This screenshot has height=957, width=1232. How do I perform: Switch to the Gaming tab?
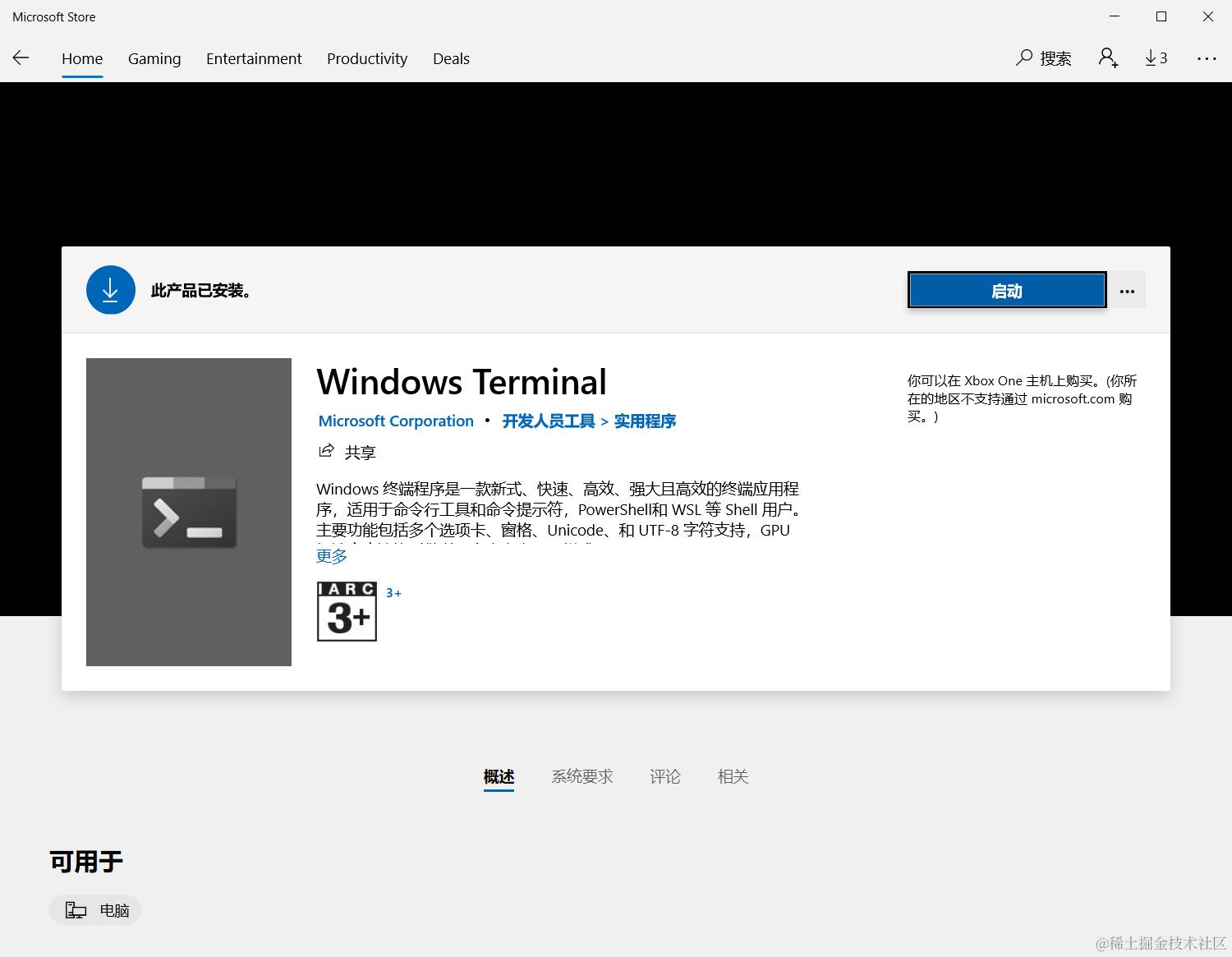(x=154, y=58)
